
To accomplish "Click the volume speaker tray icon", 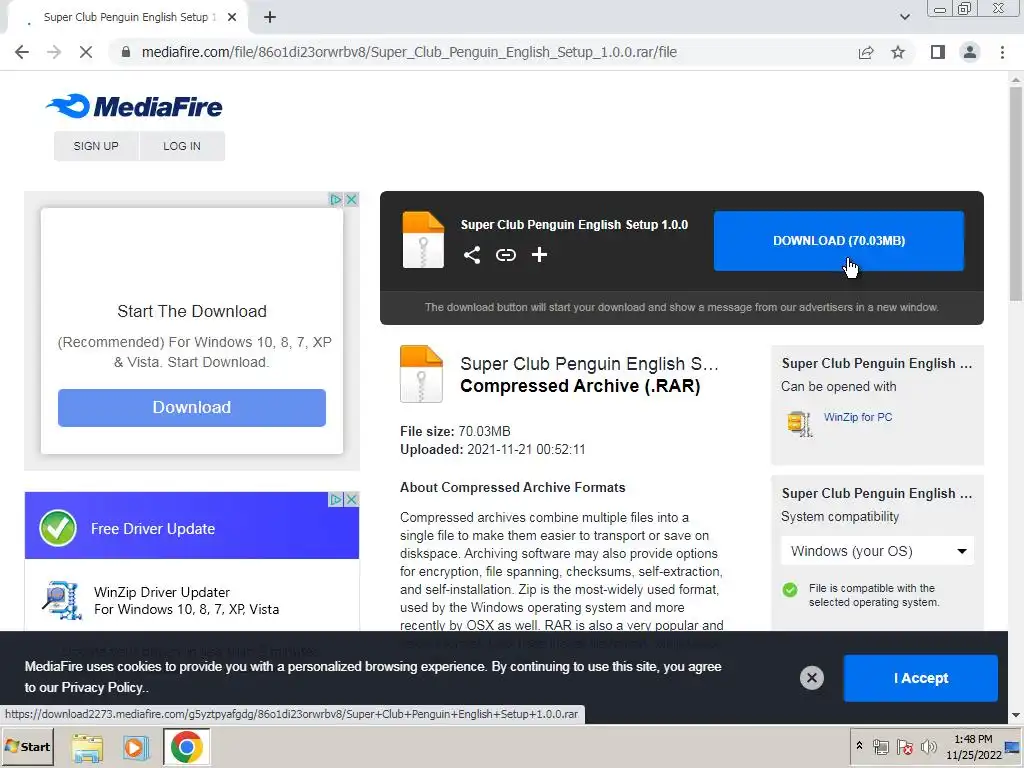I will click(928, 746).
